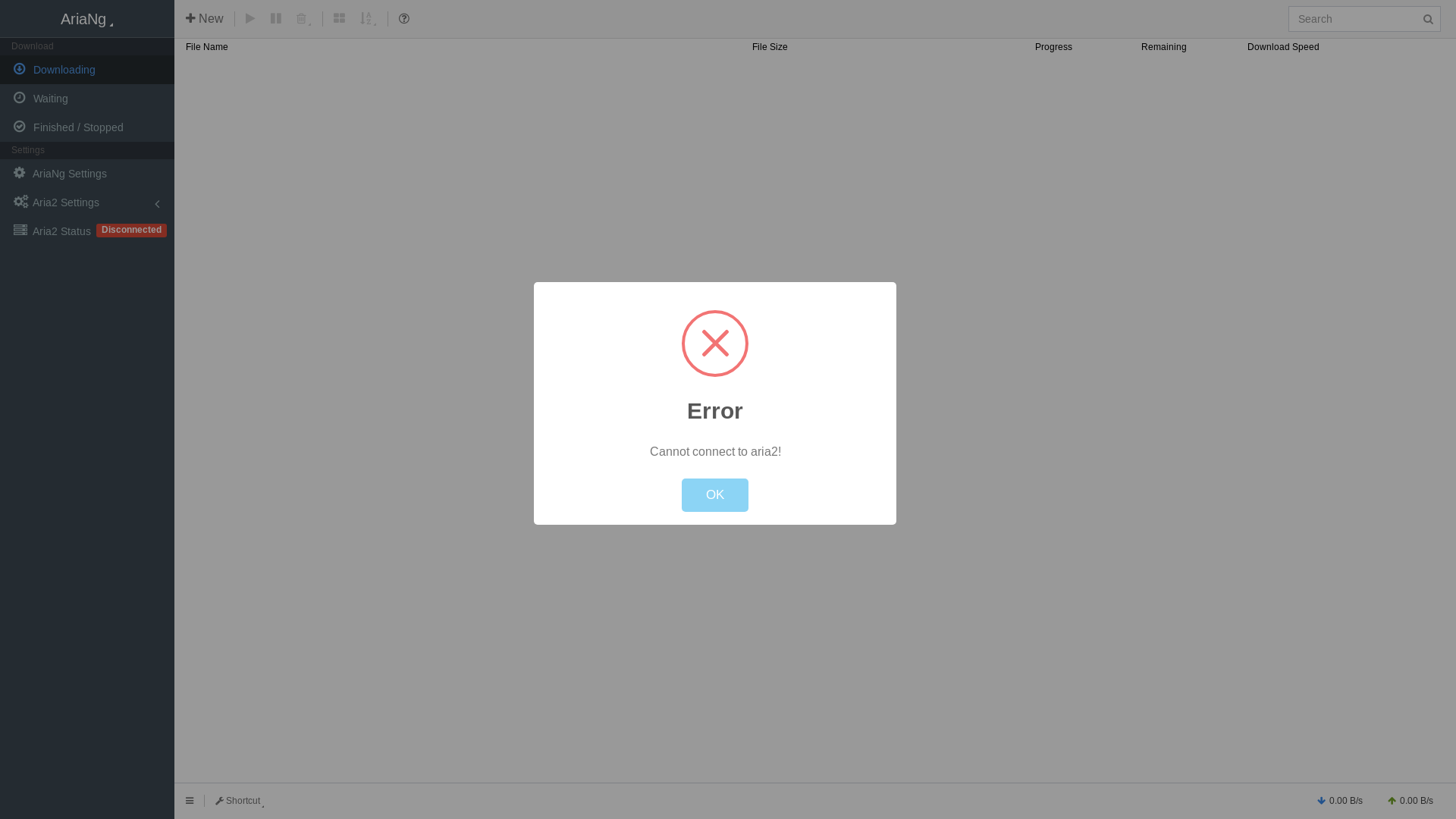Click the New download button
The image size is (1456, 819).
205,19
